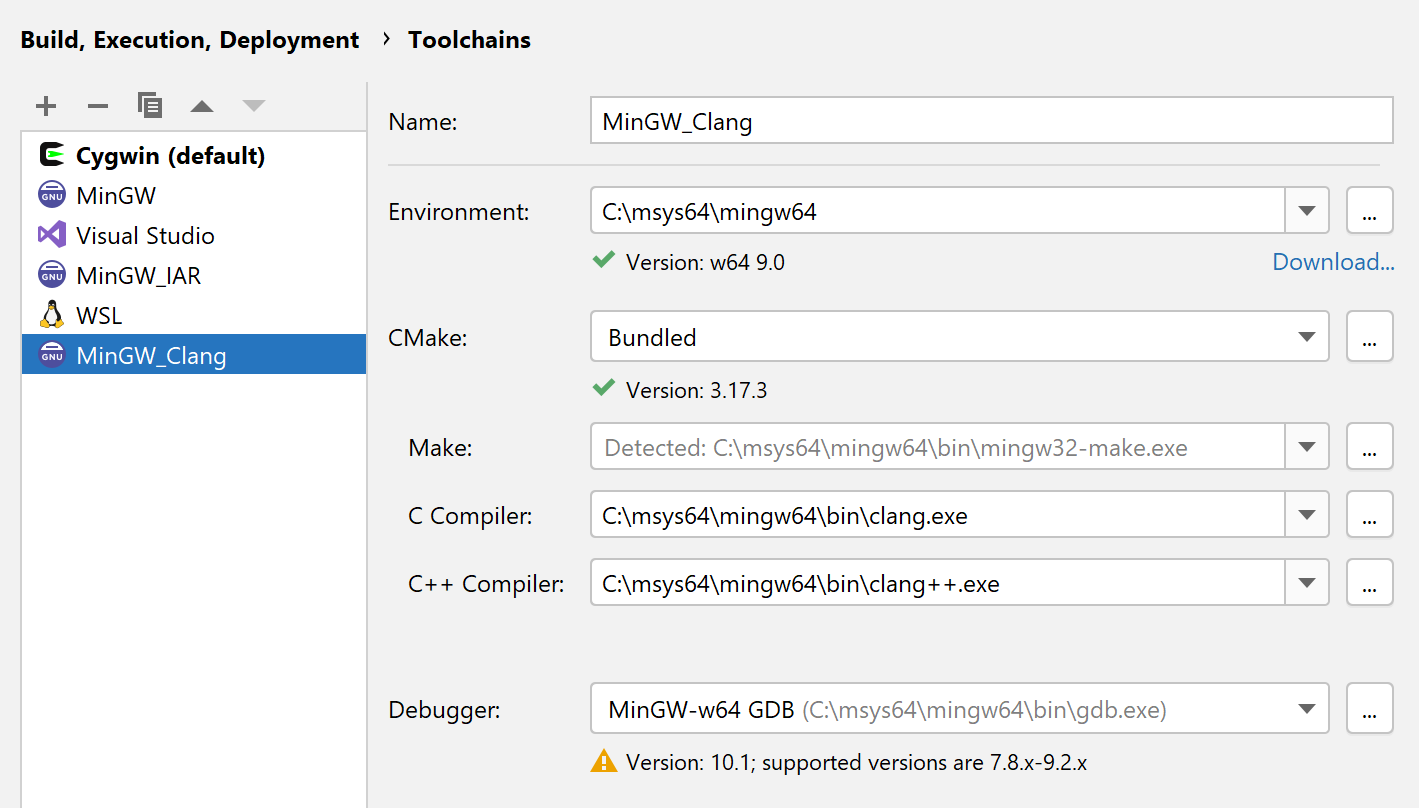Select the Visual Studio toolchain
Viewport: 1419px width, 808px height.
[x=194, y=236]
